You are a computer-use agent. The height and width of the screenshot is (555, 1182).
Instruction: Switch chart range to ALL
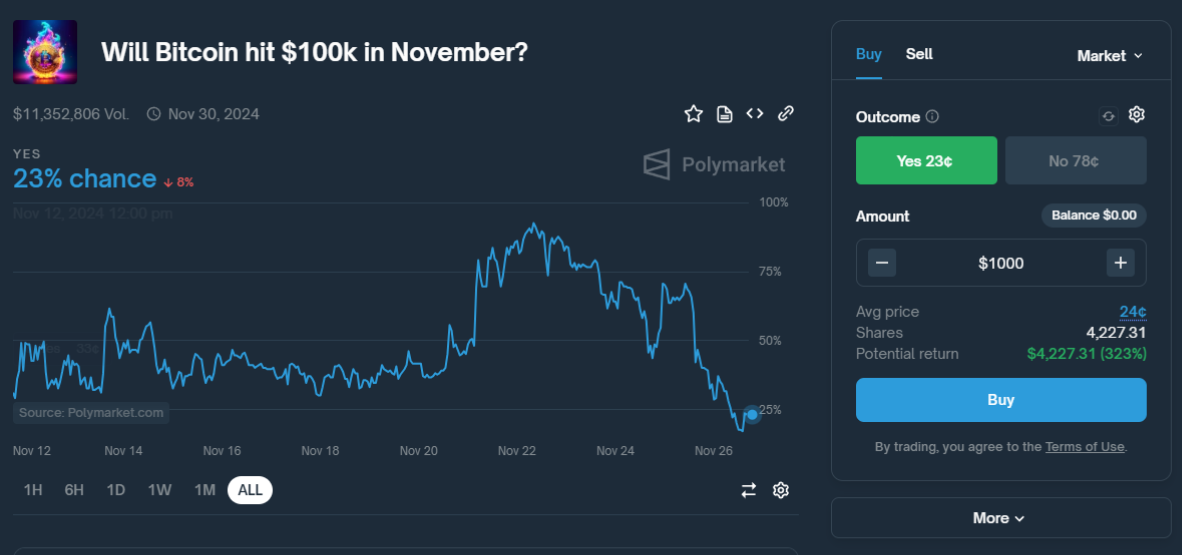click(250, 490)
